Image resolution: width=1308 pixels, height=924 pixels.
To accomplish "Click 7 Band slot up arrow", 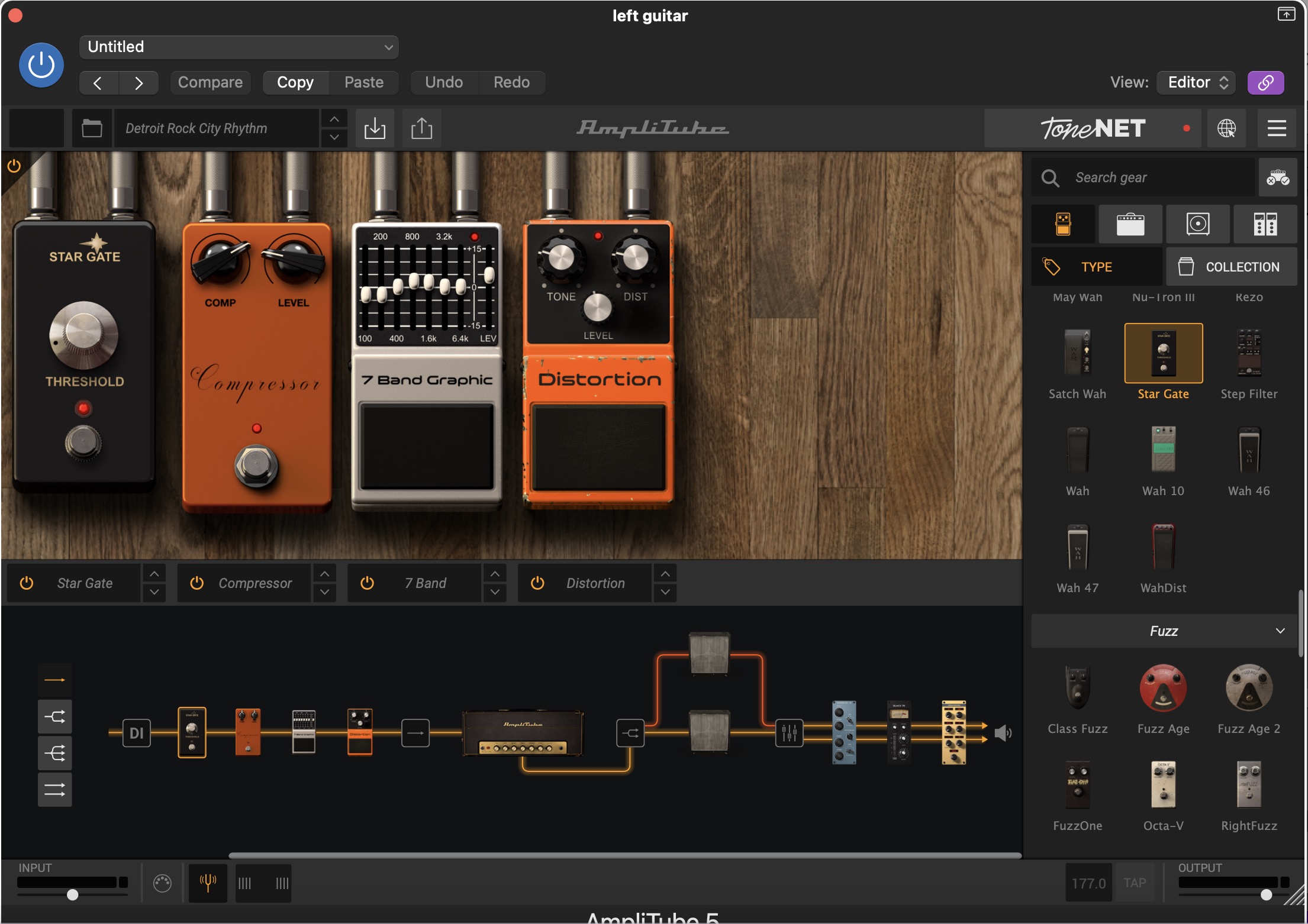I will click(495, 574).
